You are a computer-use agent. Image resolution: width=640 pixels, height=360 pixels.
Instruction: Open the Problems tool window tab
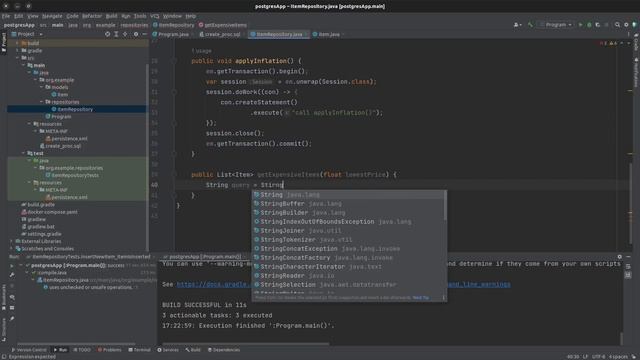click(x=109, y=350)
